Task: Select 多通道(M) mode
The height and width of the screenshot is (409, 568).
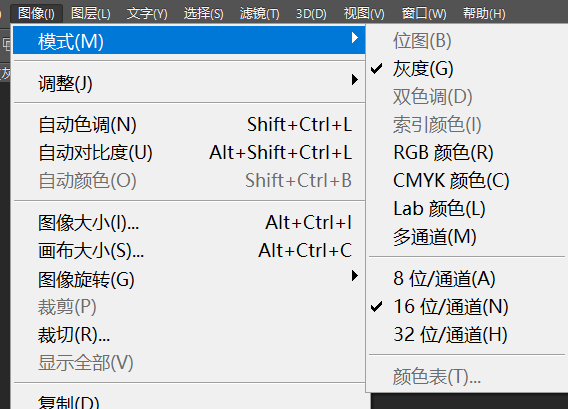Action: (435, 237)
